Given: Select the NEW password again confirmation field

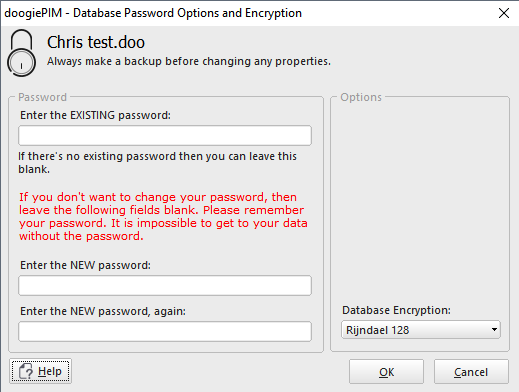Looking at the screenshot, I should pyautogui.click(x=165, y=331).
